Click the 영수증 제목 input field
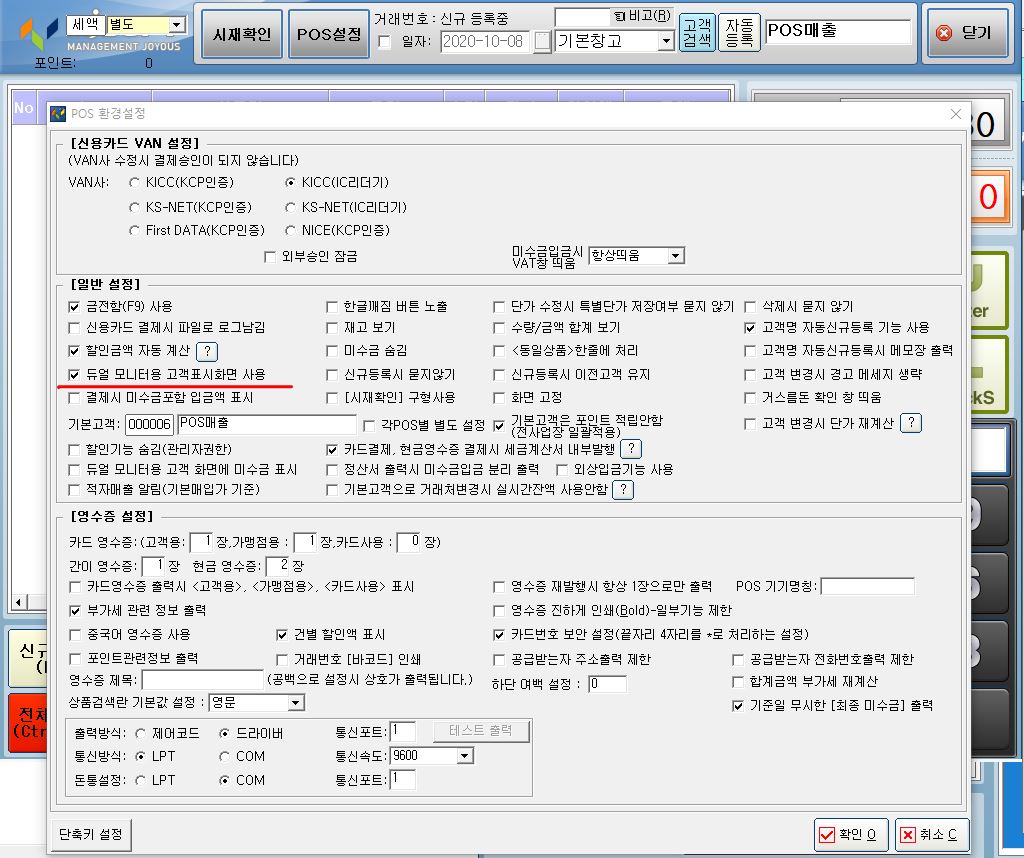 [202, 680]
